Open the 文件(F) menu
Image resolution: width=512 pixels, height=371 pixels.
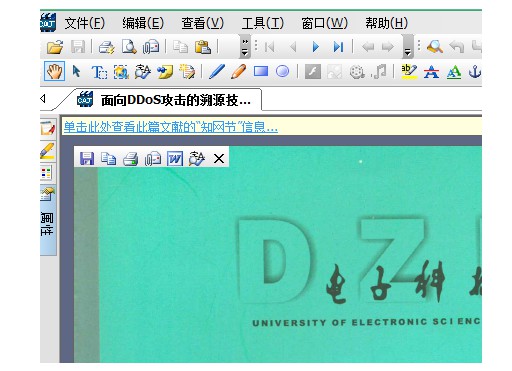click(85, 23)
